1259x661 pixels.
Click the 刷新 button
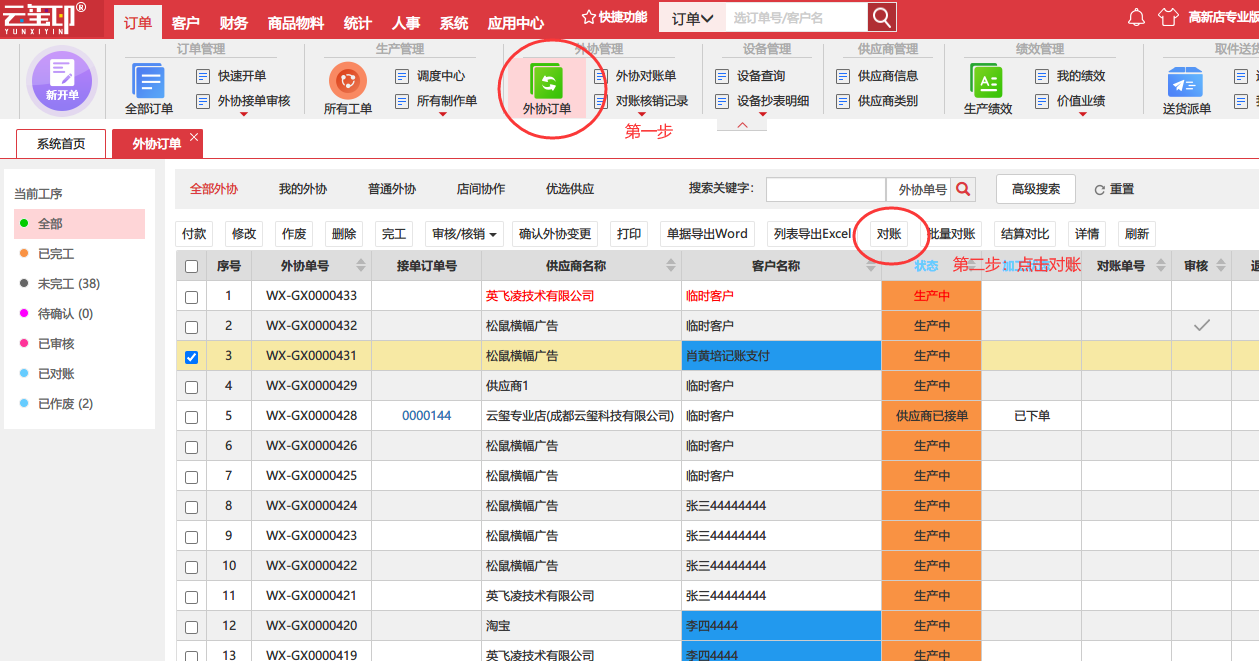tap(1137, 234)
